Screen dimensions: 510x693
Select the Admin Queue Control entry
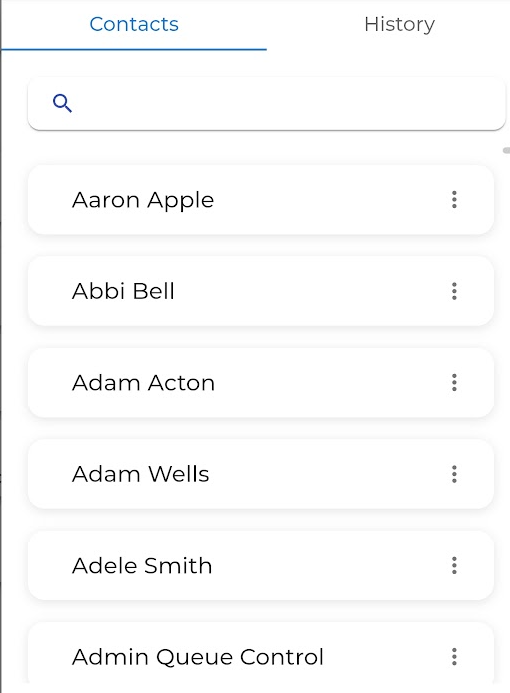261,654
